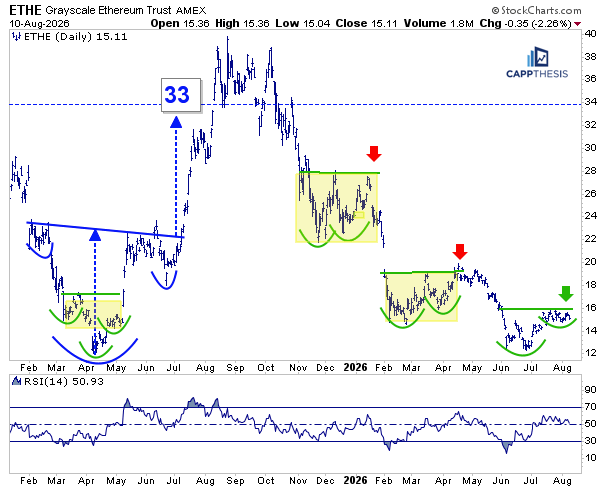Click the 33 price target label box
603x488 pixels.
[181, 95]
